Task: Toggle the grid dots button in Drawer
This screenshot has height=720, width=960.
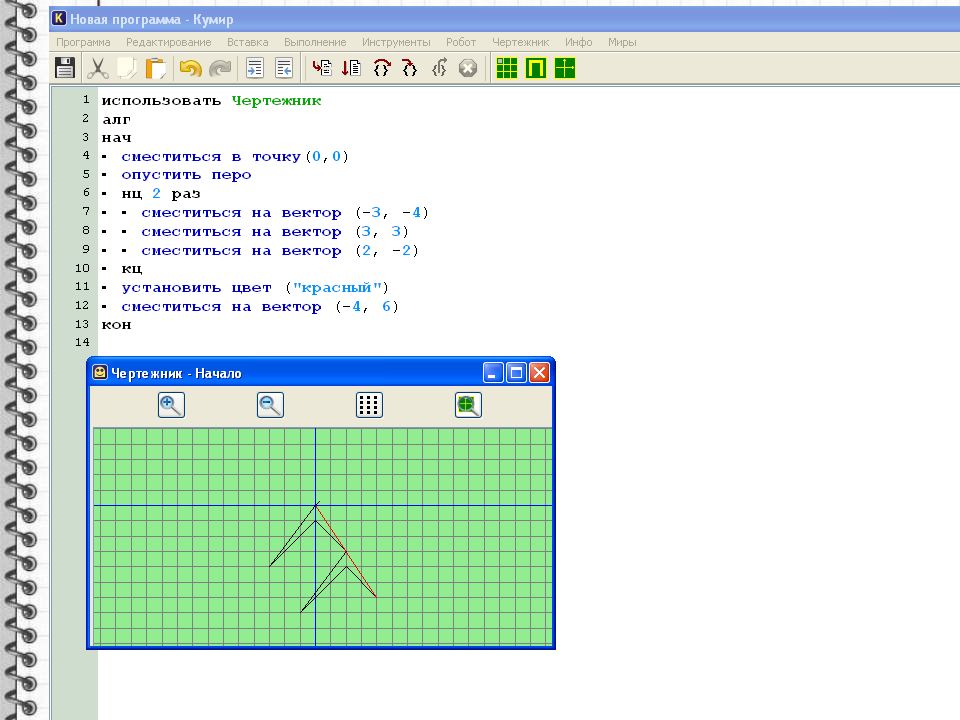Action: pyautogui.click(x=369, y=405)
